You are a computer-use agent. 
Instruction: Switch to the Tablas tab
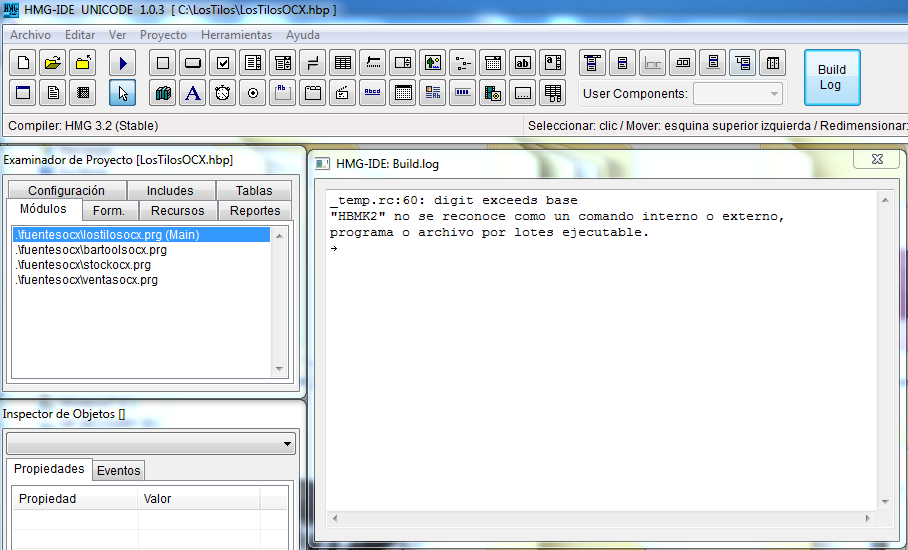254,190
